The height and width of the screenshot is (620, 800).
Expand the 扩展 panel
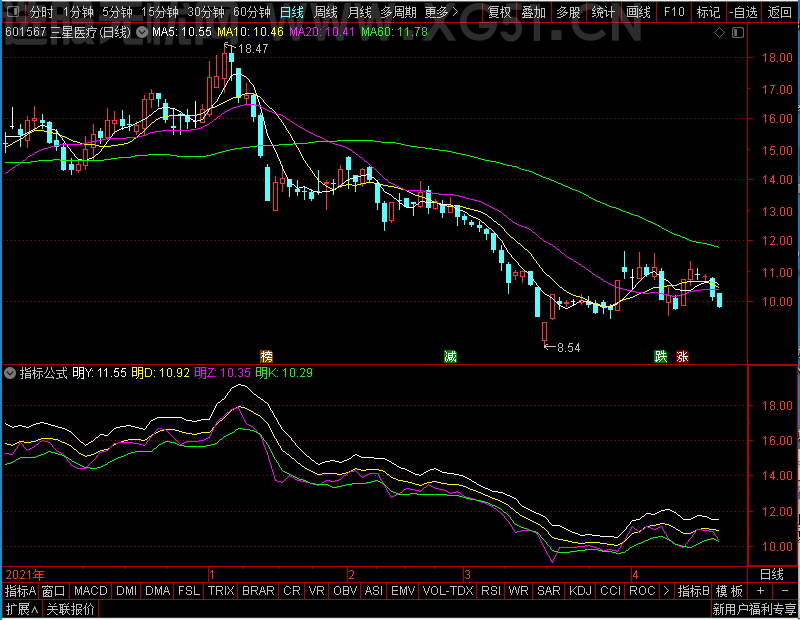click(22, 609)
